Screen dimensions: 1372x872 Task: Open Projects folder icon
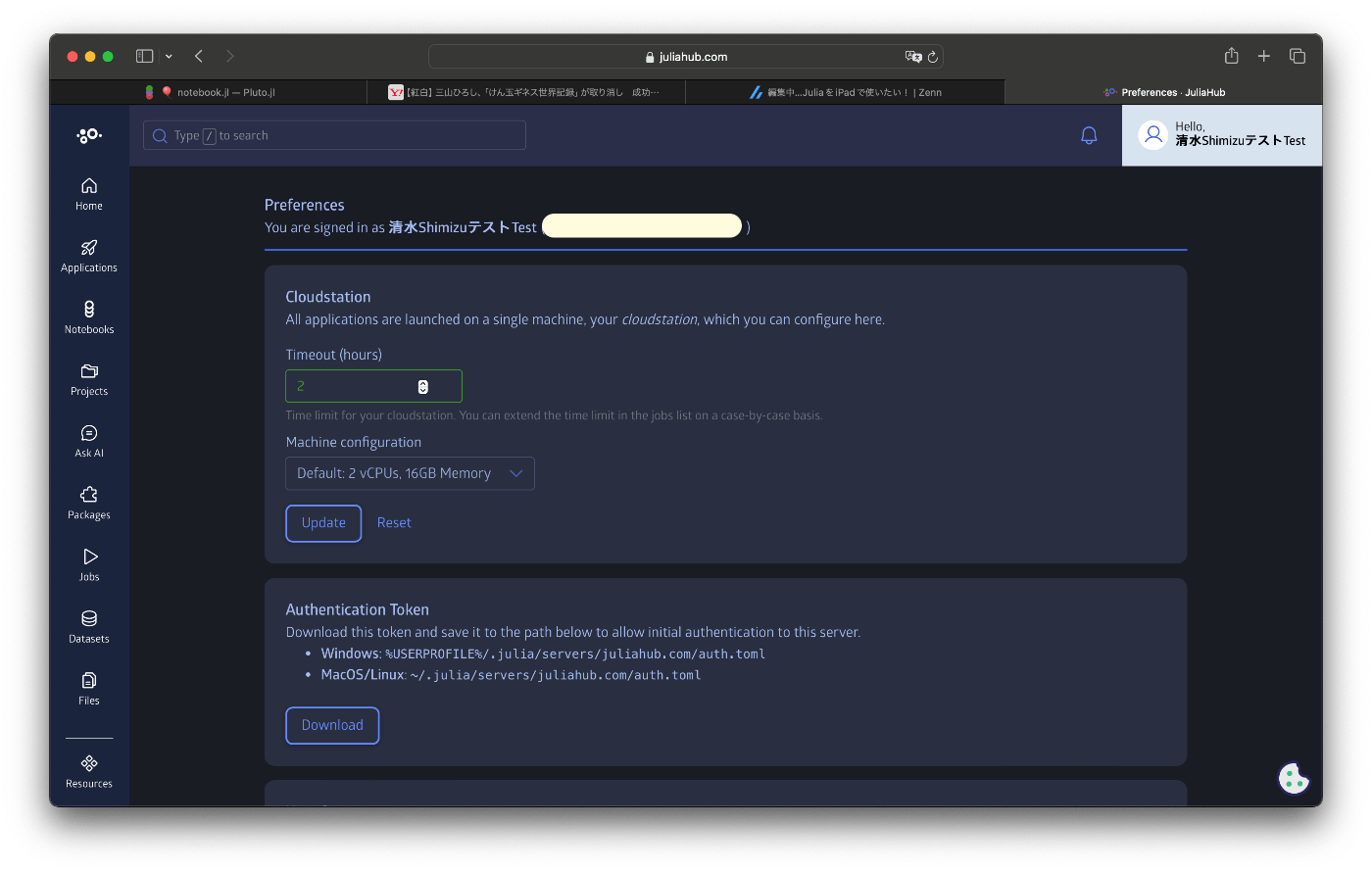tap(89, 371)
